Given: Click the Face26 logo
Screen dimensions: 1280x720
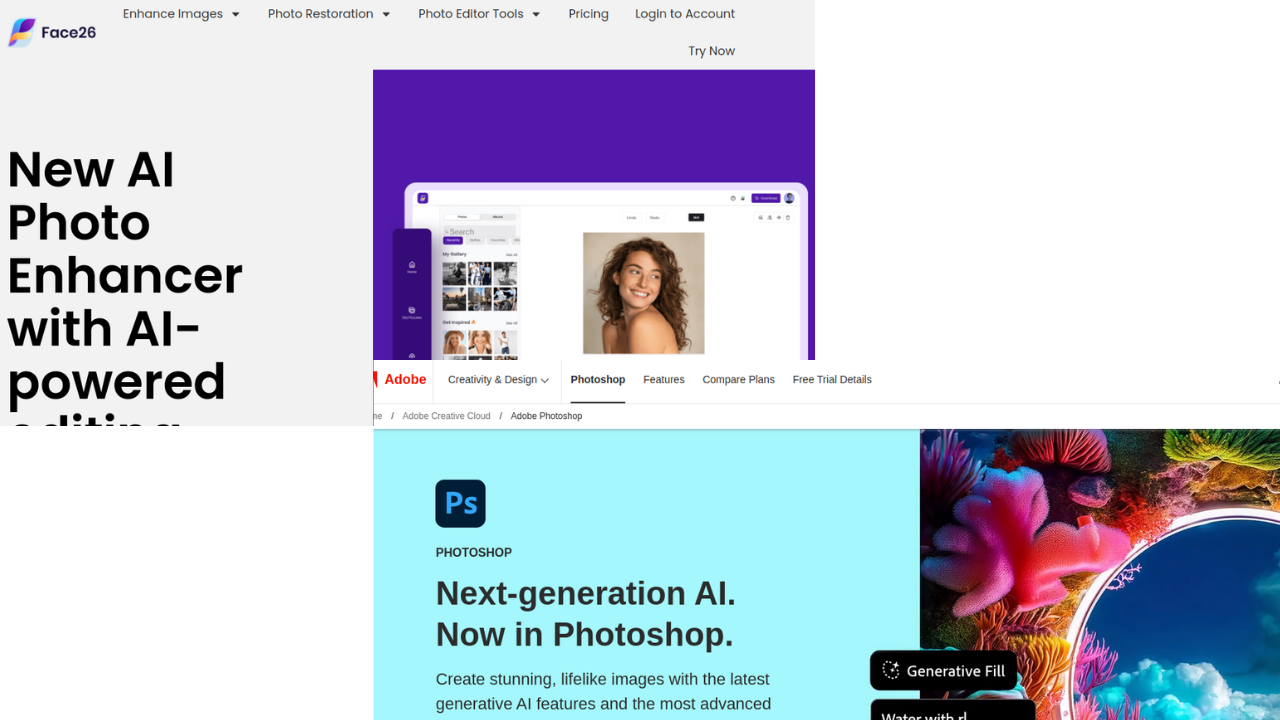Looking at the screenshot, I should [x=52, y=32].
